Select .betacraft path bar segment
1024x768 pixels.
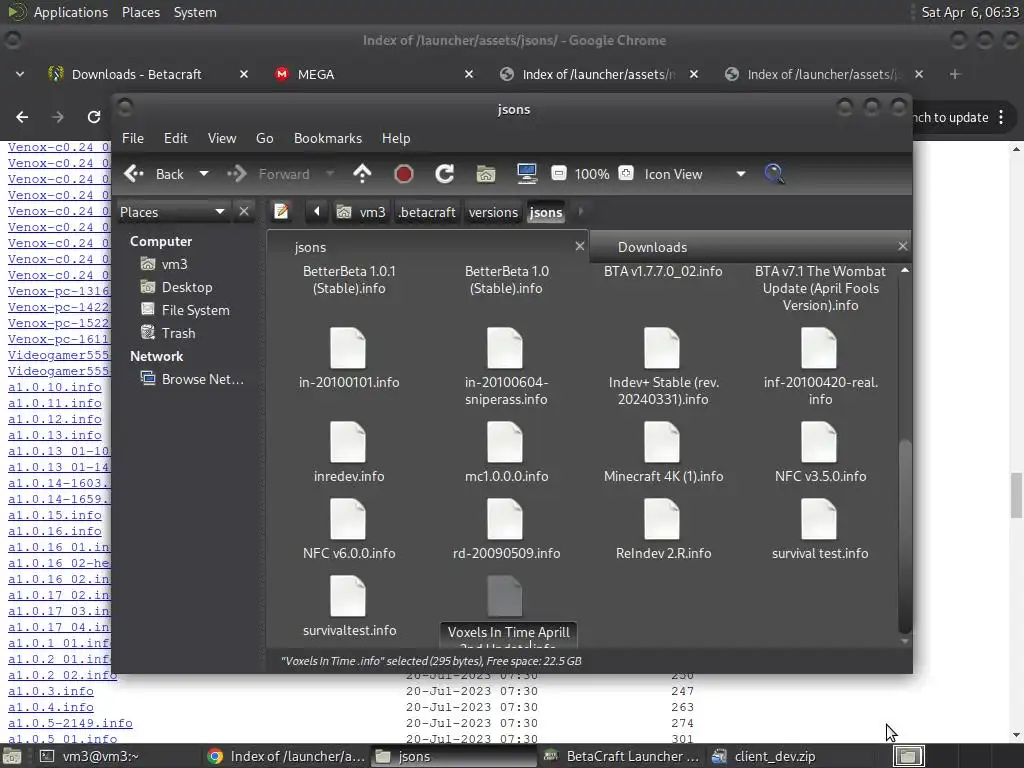click(427, 212)
